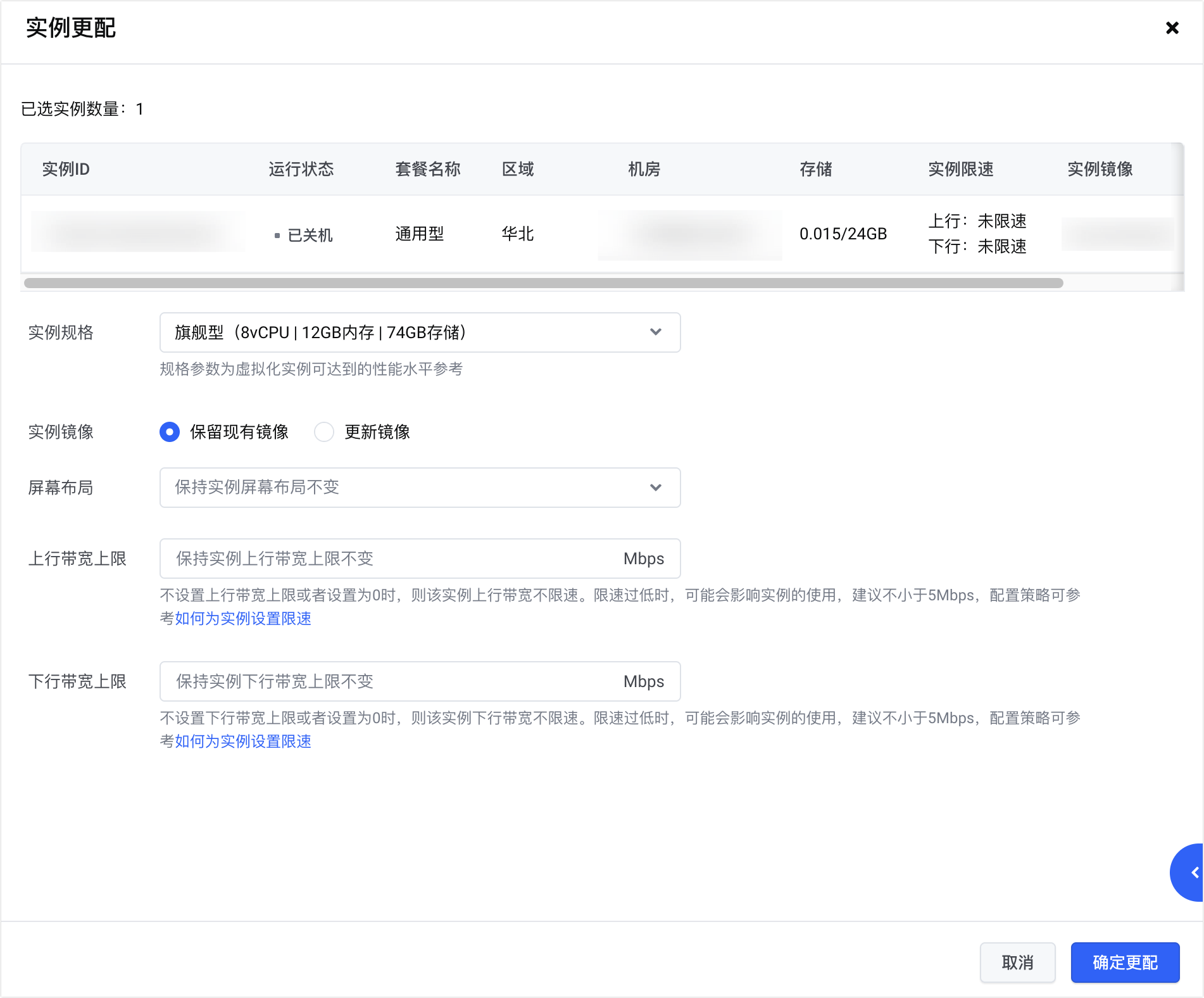Click the 取消 button
The image size is (1204, 998).
[x=1017, y=963]
